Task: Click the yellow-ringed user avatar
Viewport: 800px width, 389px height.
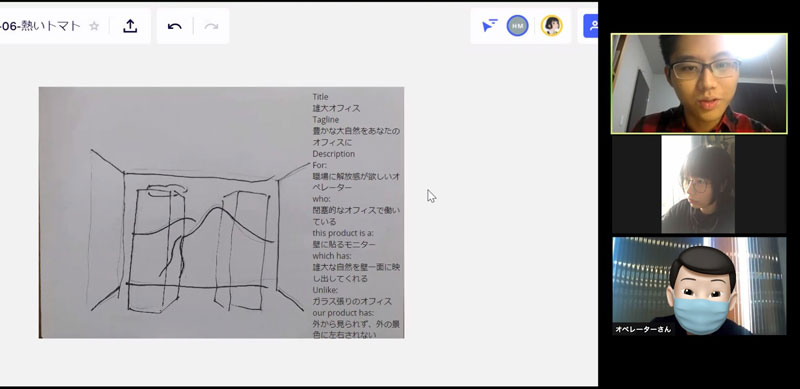Action: [x=552, y=26]
